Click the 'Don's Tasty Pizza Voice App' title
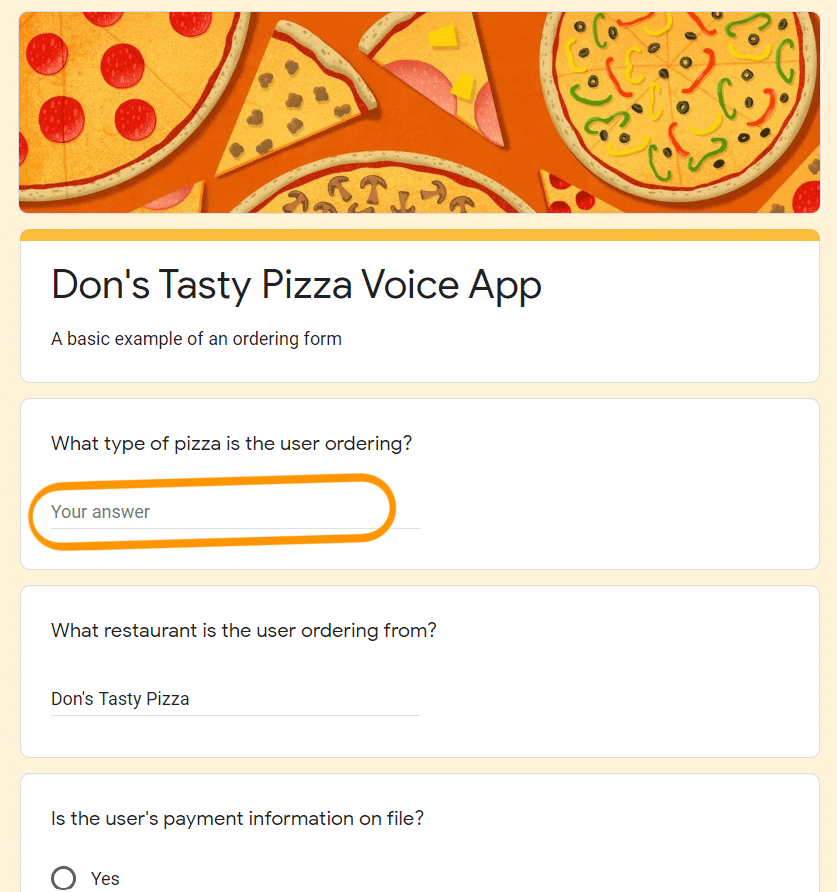The height and width of the screenshot is (892, 837). tap(296, 285)
